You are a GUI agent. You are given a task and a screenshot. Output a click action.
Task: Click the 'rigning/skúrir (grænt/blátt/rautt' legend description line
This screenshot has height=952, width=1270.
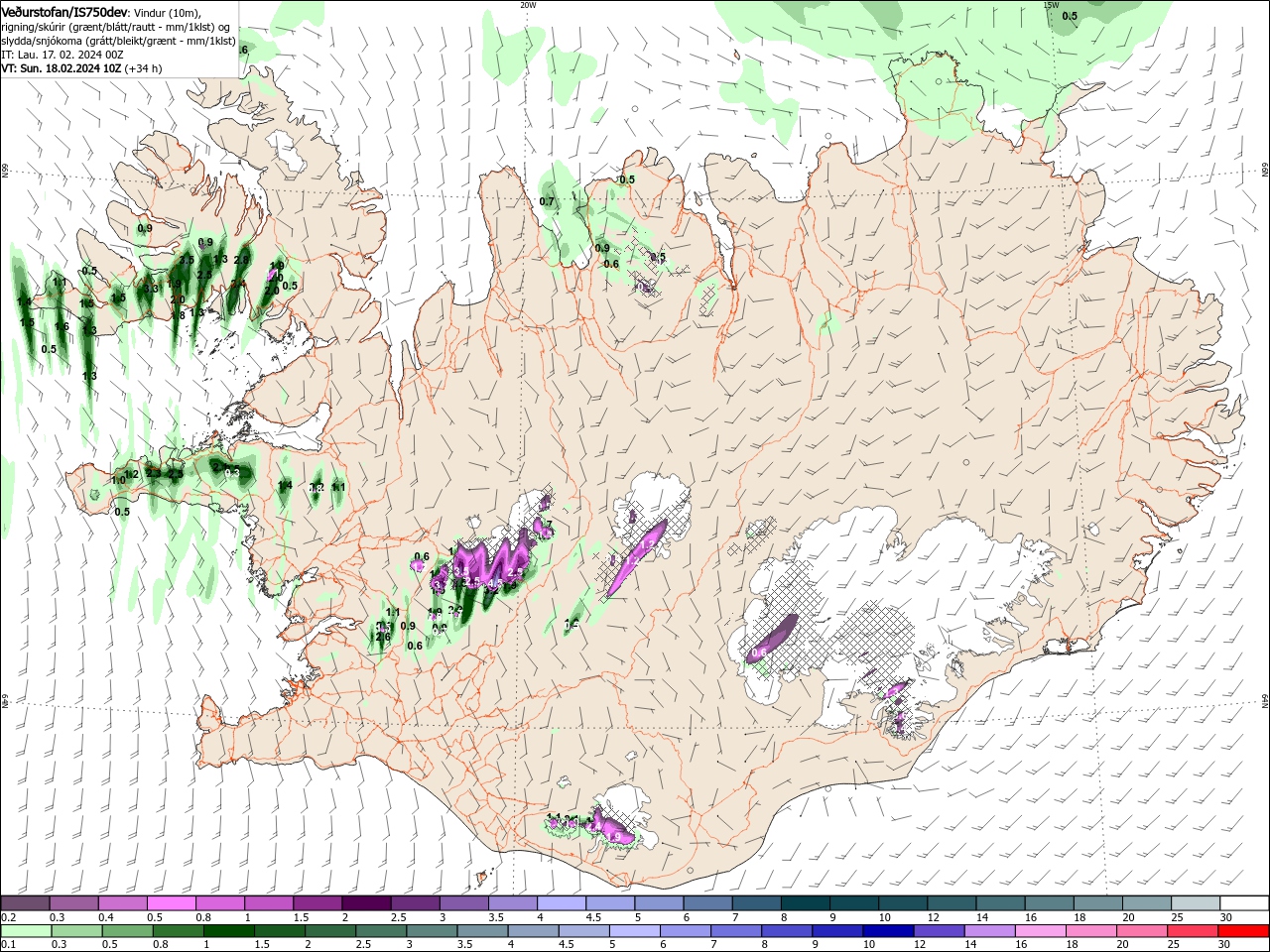(118, 27)
